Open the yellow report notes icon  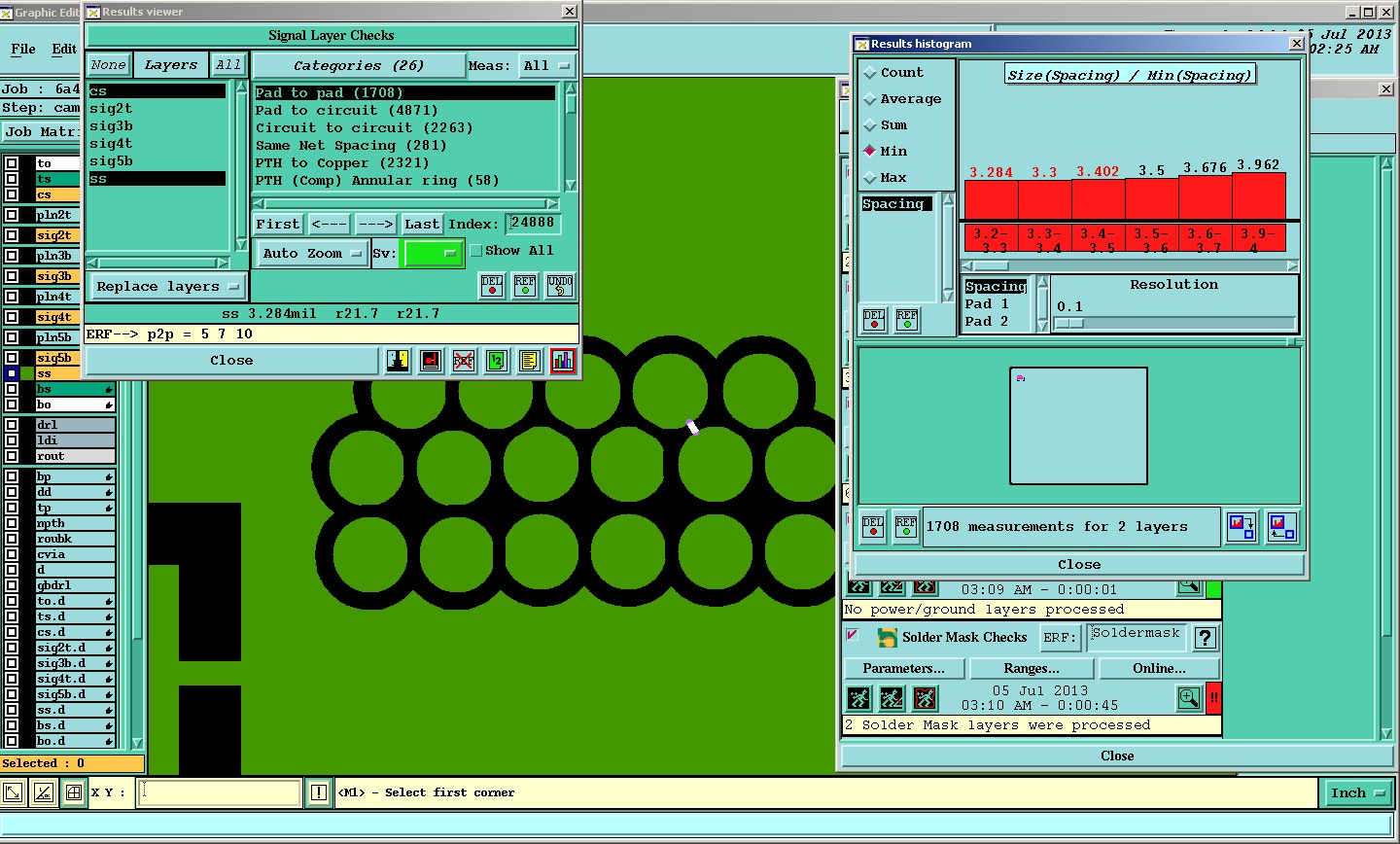click(530, 361)
